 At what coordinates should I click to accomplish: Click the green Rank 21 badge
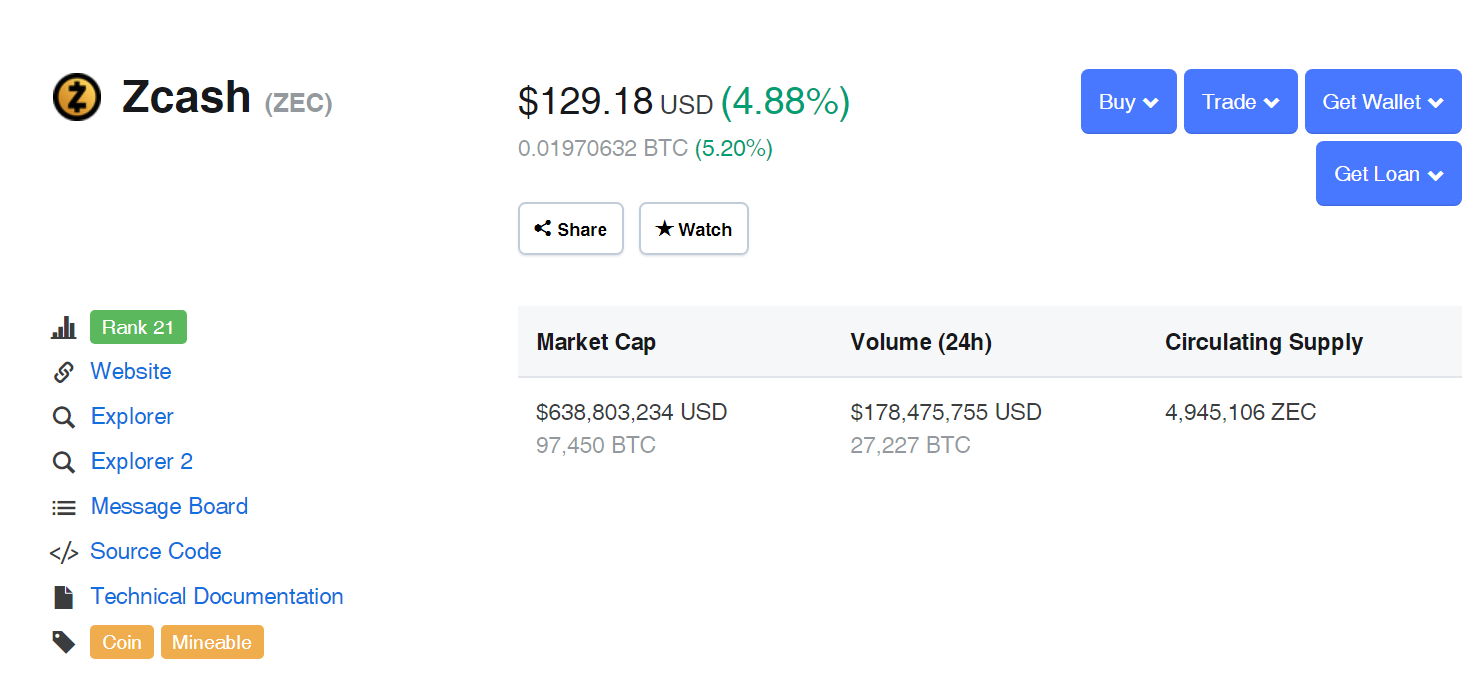pyautogui.click(x=138, y=327)
